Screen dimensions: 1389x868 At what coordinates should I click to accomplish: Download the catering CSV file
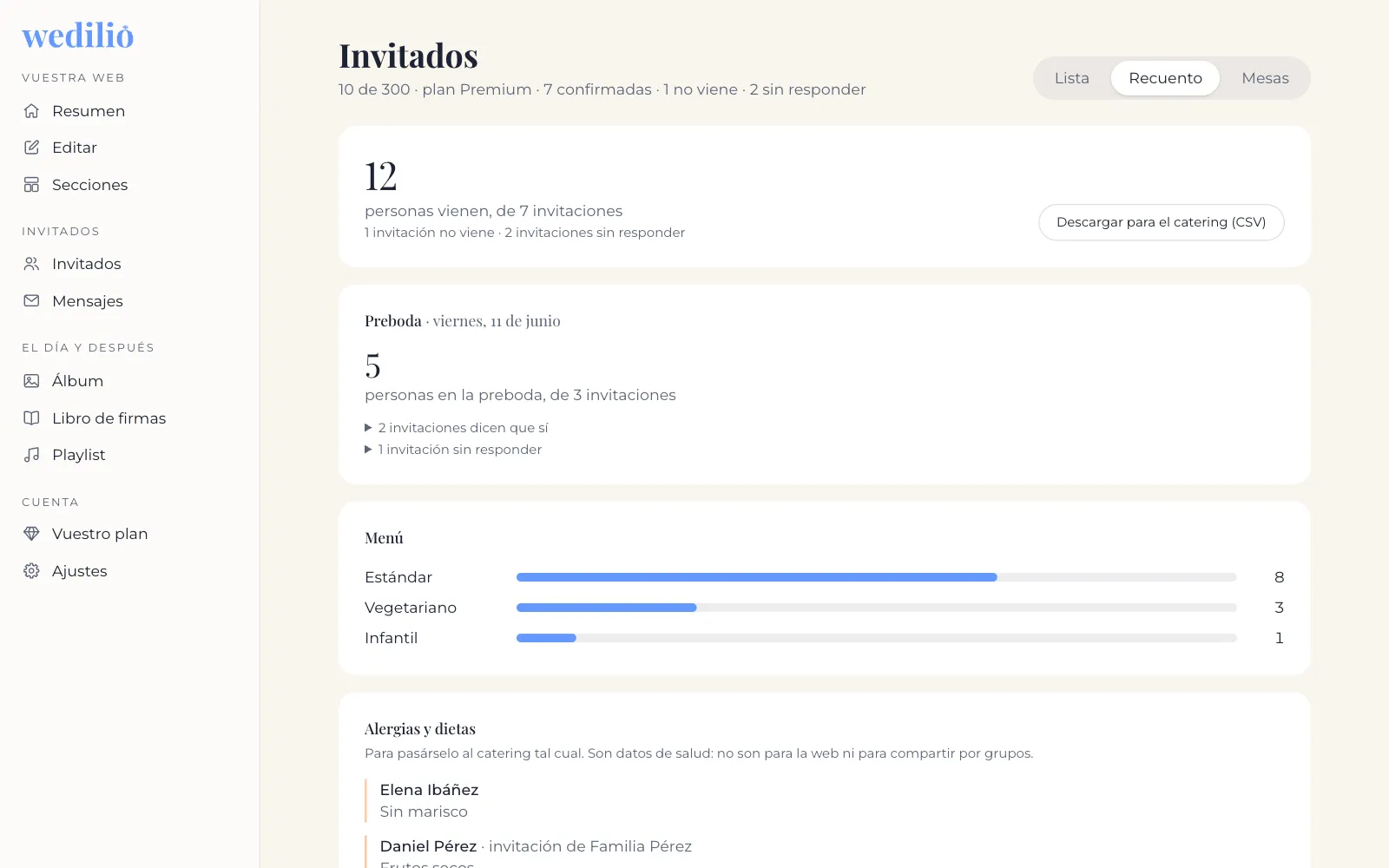[x=1162, y=222]
